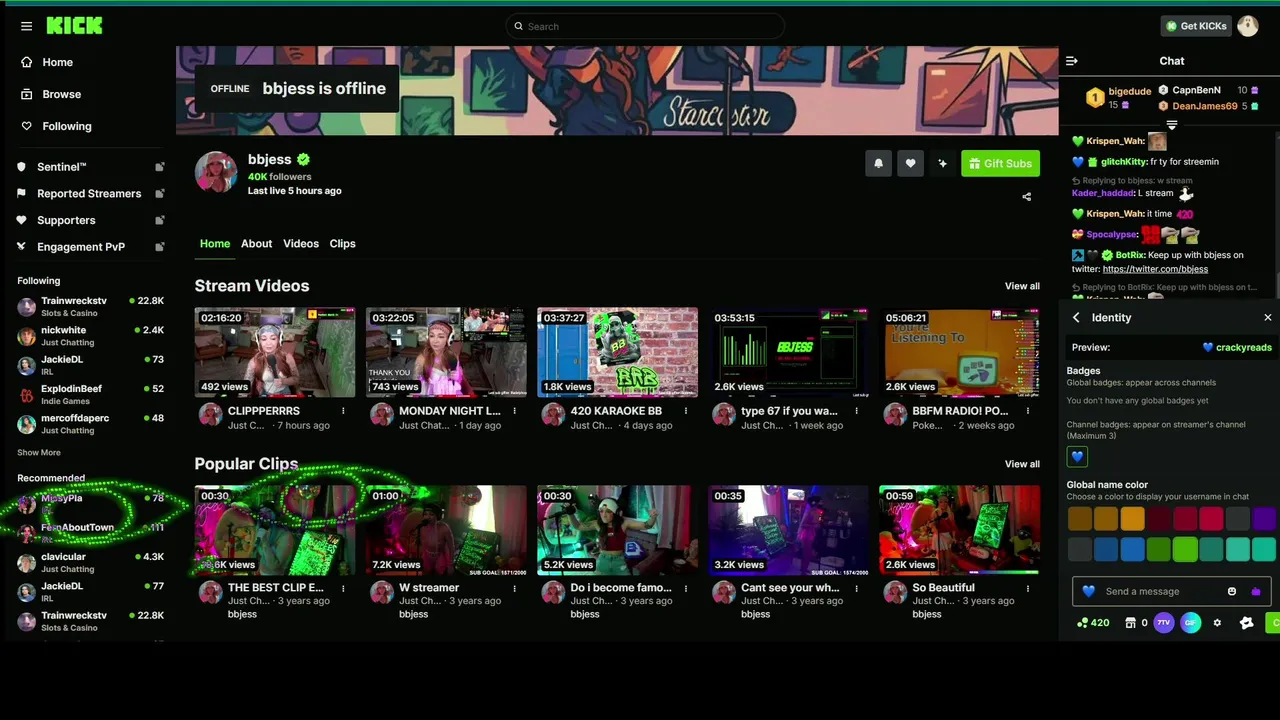This screenshot has width=1280, height=720.
Task: Click bbjess channel profile picture
Action: pos(216,173)
